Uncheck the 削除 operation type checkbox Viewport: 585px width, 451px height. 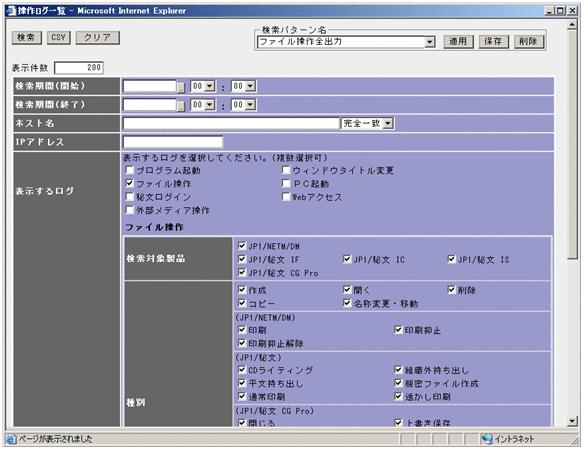tap(451, 290)
